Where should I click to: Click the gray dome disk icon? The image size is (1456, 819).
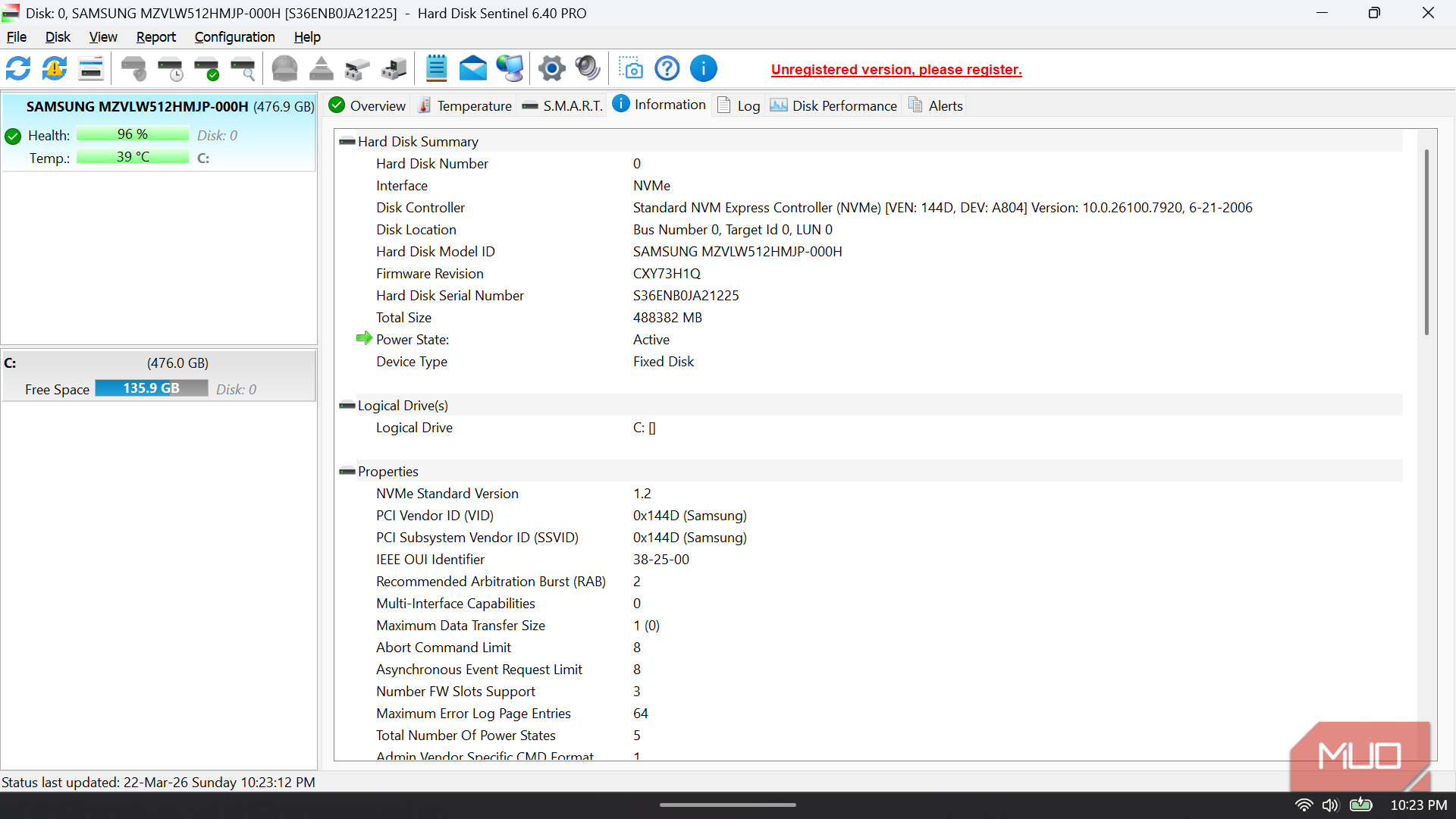point(285,69)
